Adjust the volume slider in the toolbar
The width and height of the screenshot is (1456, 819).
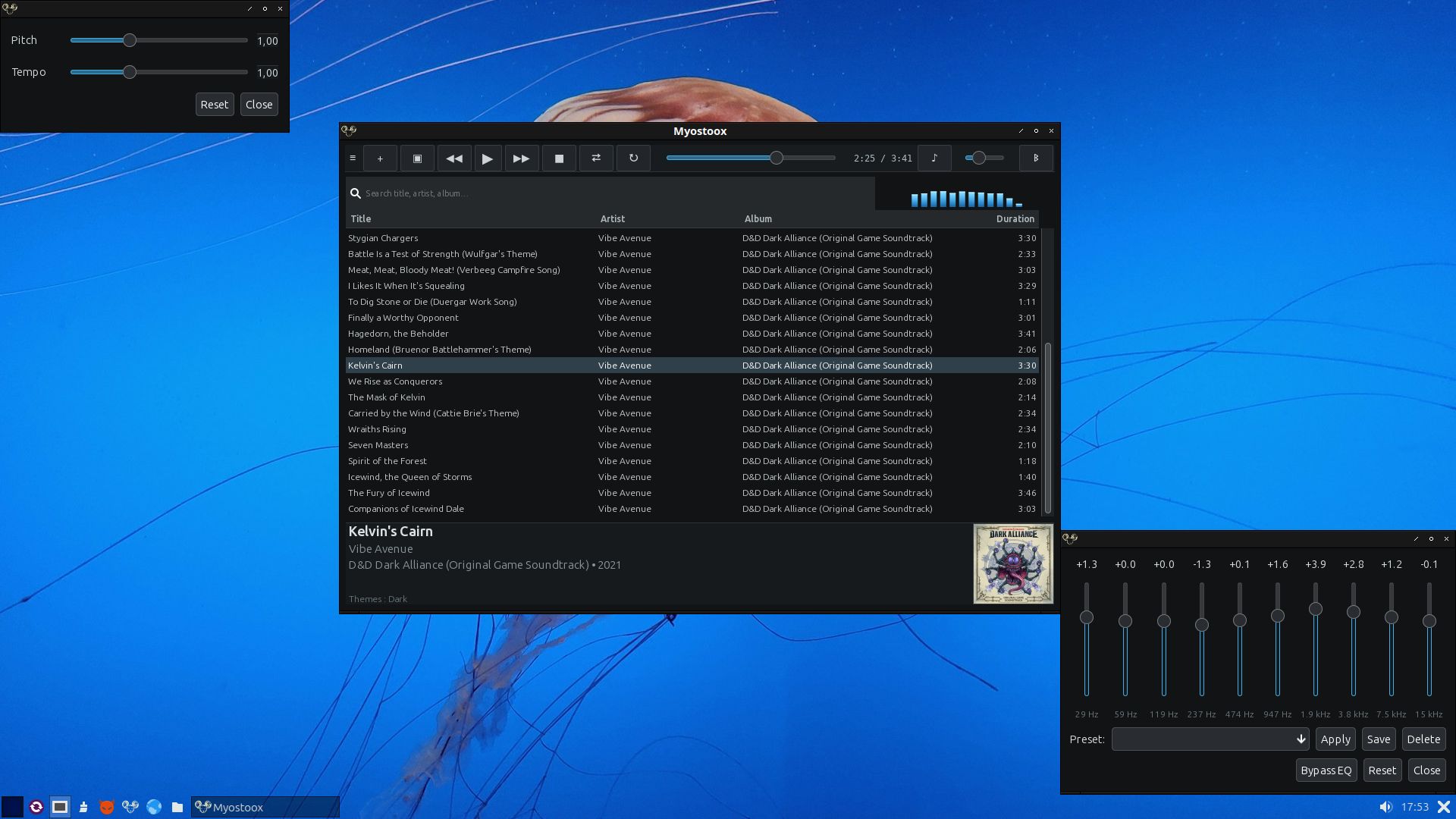tap(984, 158)
